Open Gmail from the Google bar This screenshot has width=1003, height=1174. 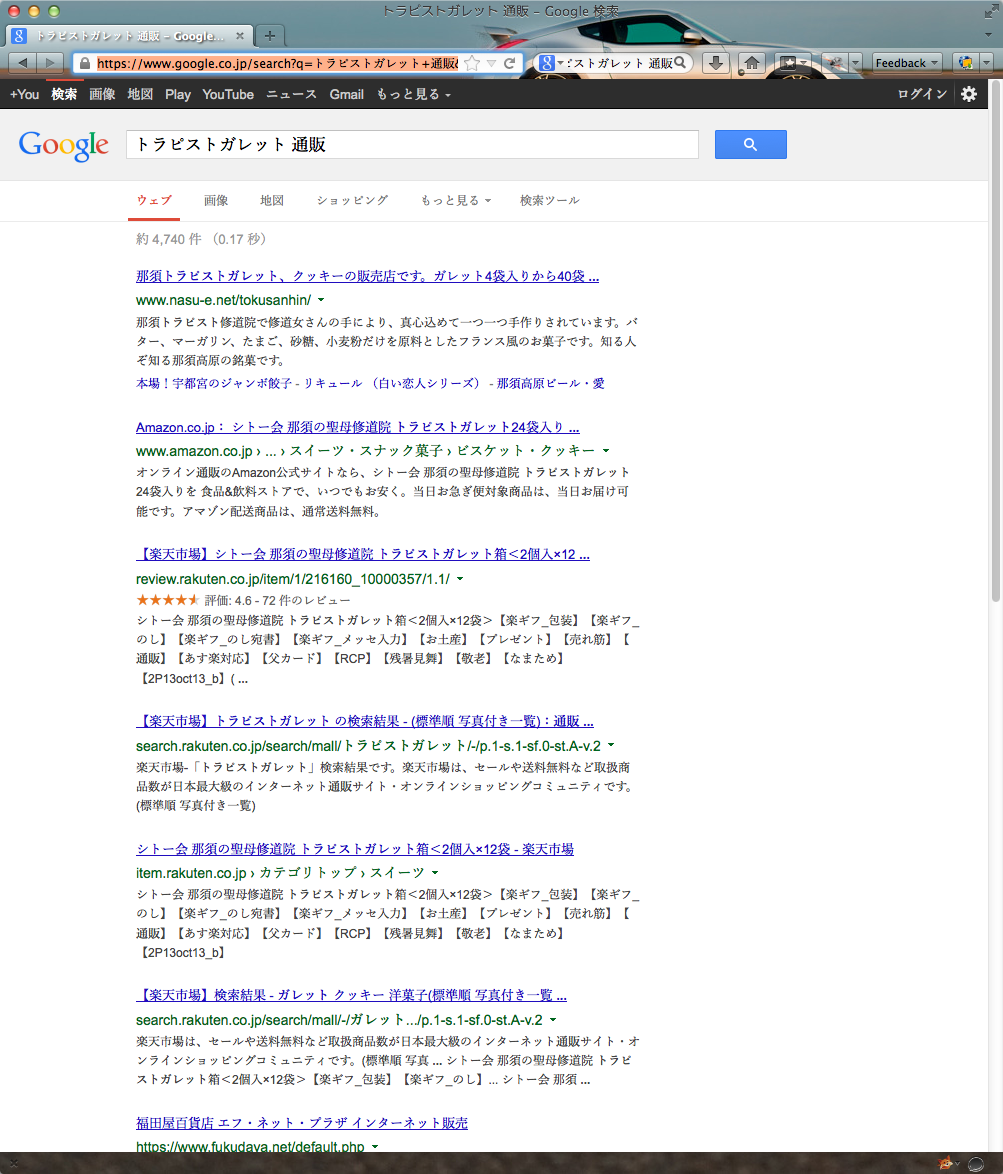point(347,94)
